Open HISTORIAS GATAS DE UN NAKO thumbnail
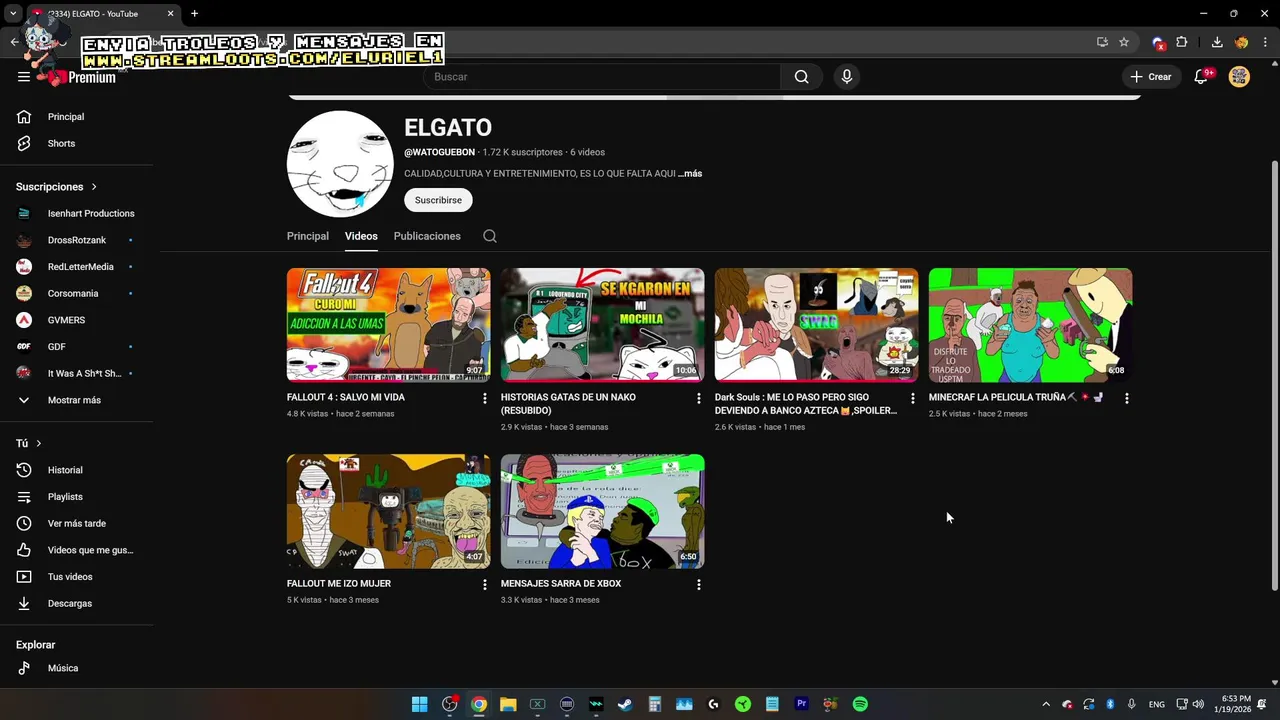Image resolution: width=1280 pixels, height=720 pixels. [x=603, y=325]
